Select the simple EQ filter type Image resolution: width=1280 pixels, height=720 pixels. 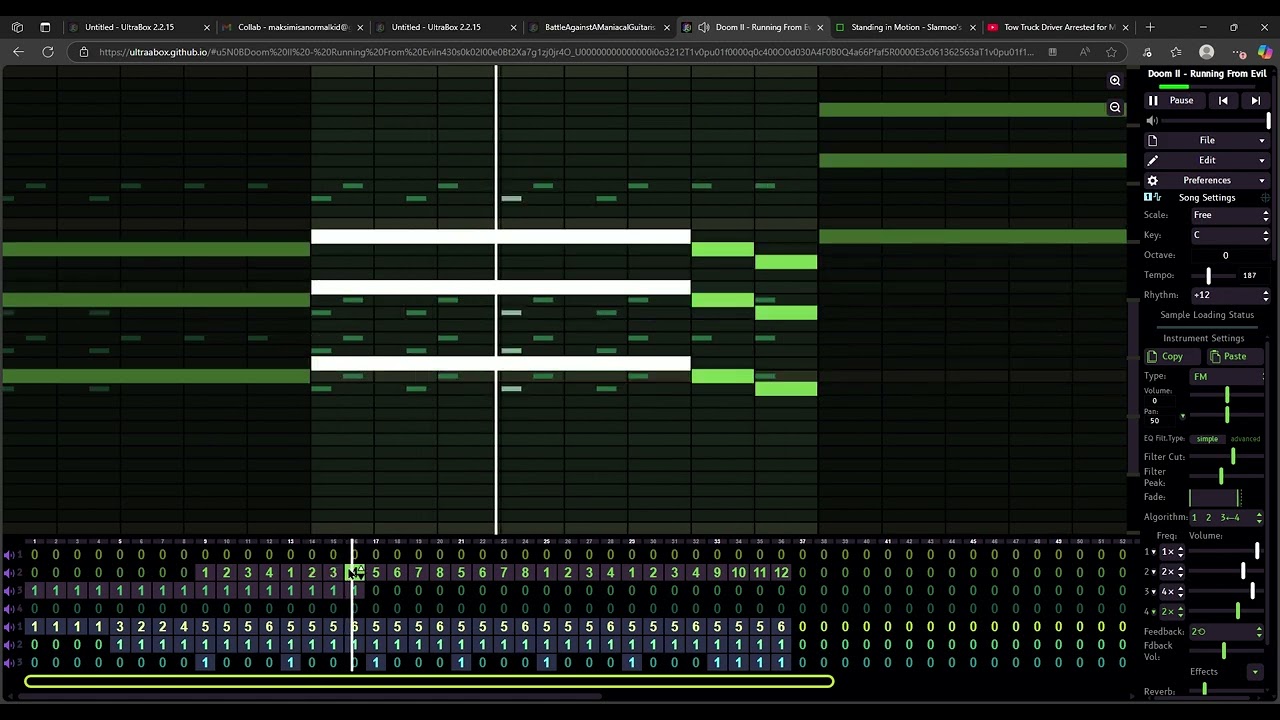pos(1207,439)
